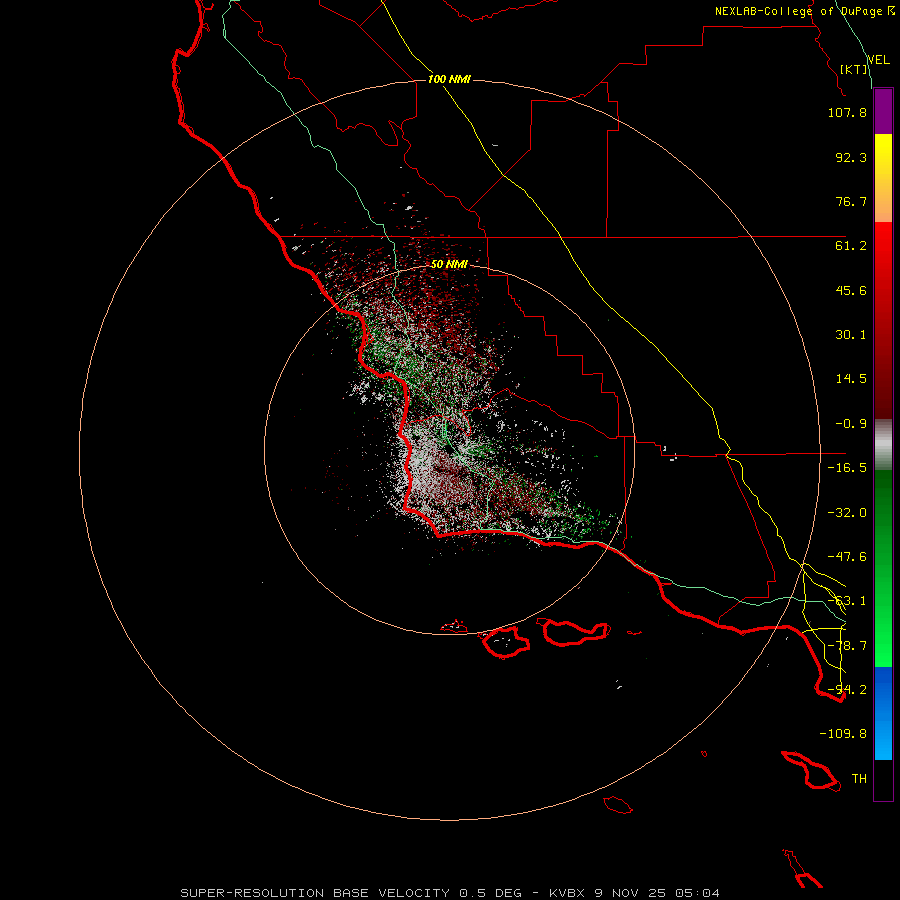Viewport: 900px width, 900px height.
Task: Click the 100 NMI range ring label
Action: coord(449,79)
